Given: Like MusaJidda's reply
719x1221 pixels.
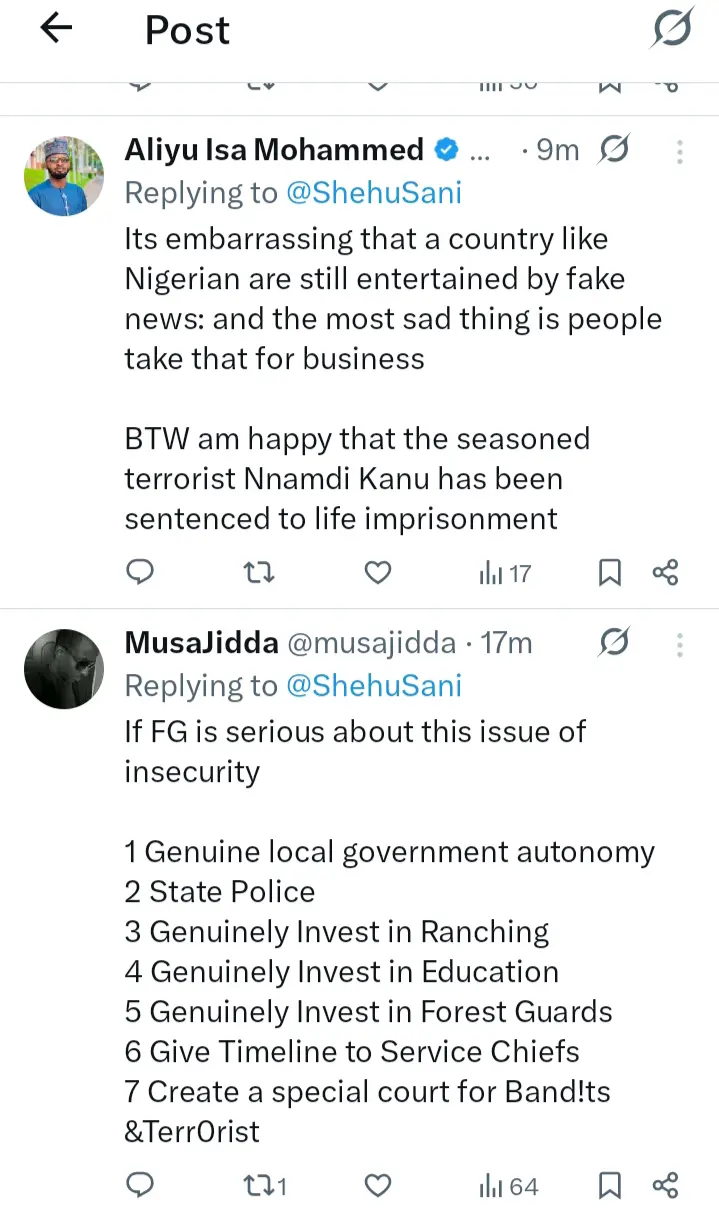Looking at the screenshot, I should tap(376, 1186).
